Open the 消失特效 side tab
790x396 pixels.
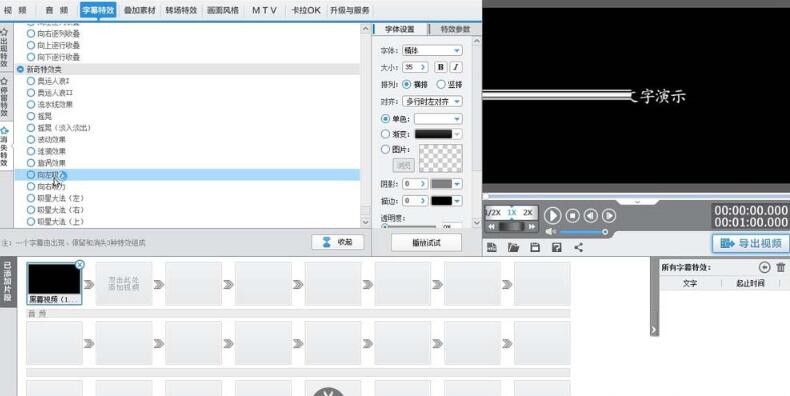pos(4,147)
